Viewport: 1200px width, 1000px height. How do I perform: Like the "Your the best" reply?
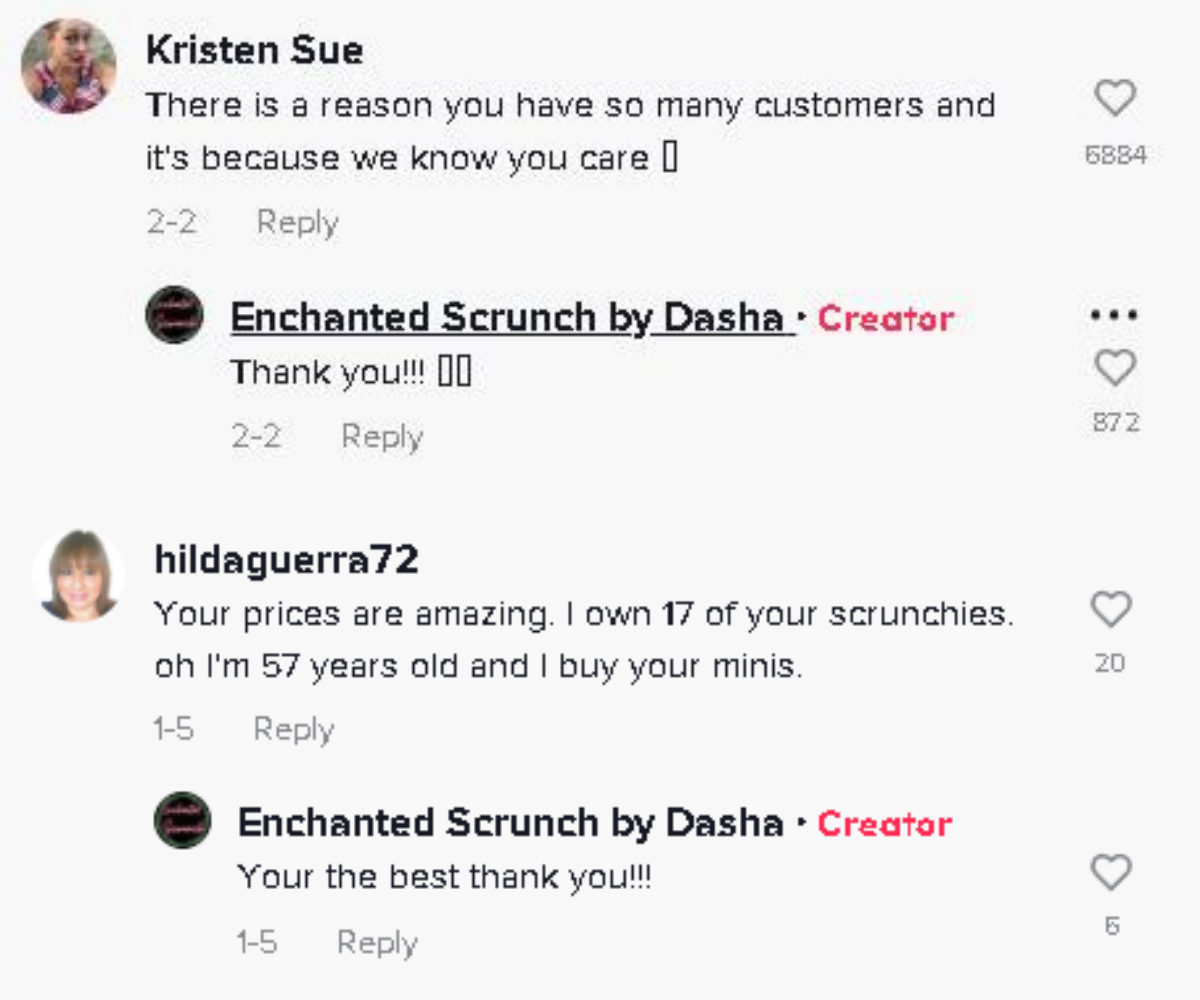(1111, 873)
